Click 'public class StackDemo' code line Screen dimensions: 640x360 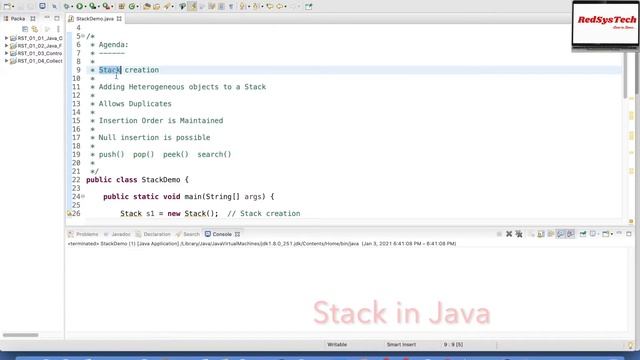137,180
